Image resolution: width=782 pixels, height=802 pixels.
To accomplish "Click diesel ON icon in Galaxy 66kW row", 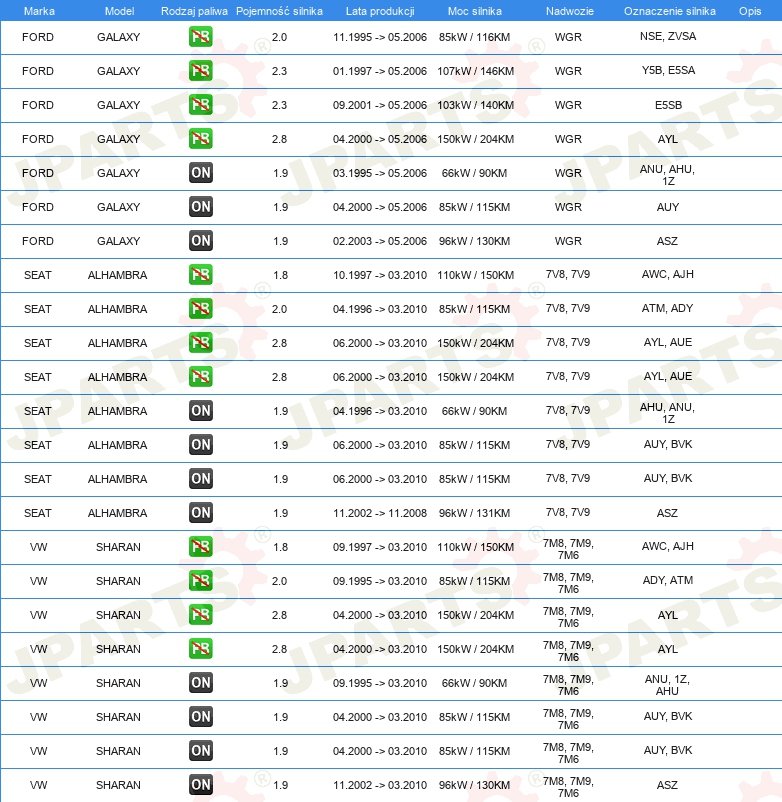I will (x=200, y=173).
